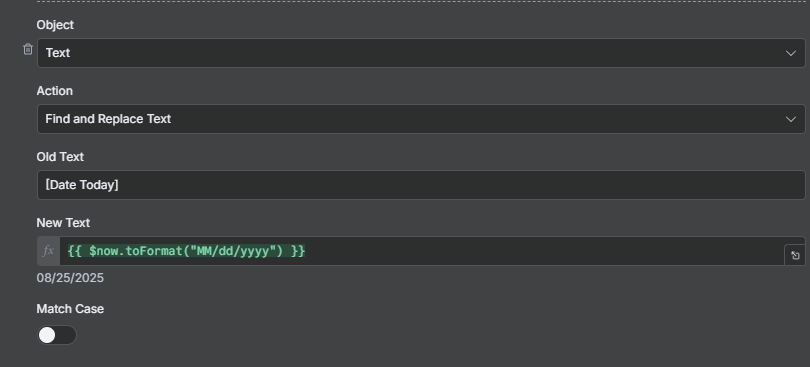
Task: Click the $now.toFormat expression code
Action: click(x=186, y=251)
